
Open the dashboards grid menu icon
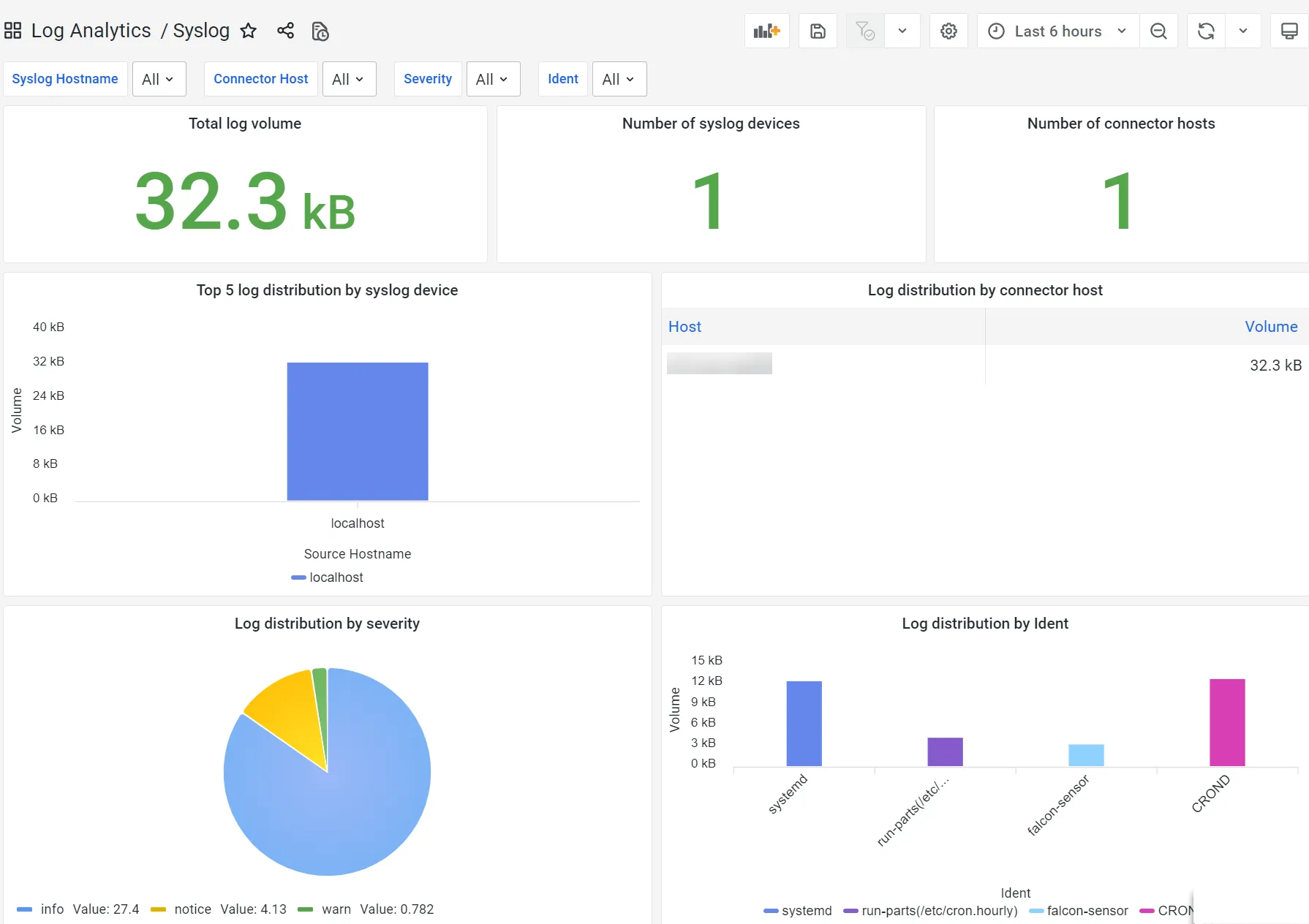[12, 30]
